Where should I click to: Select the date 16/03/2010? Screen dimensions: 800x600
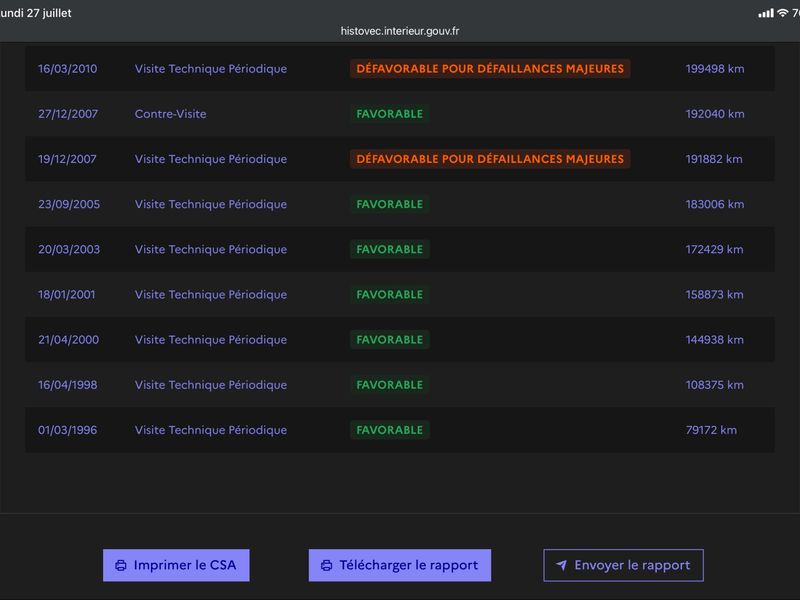pyautogui.click(x=67, y=68)
